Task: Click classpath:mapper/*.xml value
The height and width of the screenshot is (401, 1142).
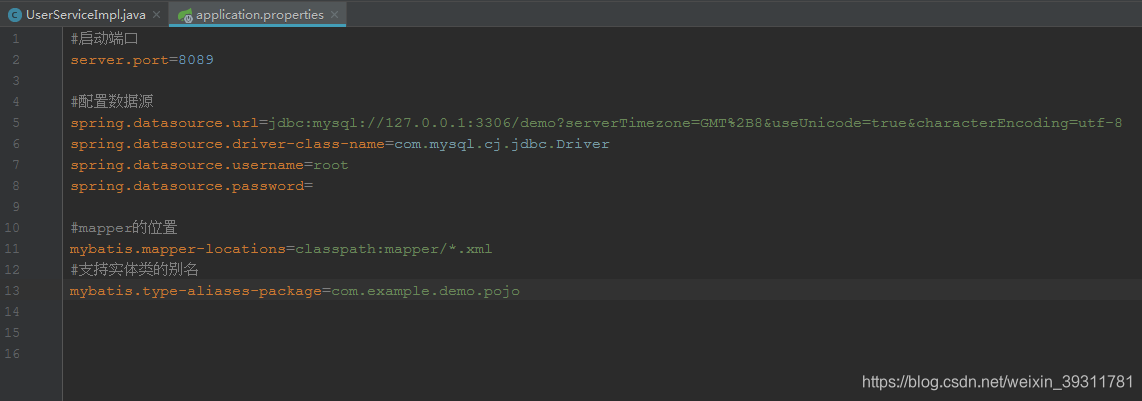Action: point(393,249)
